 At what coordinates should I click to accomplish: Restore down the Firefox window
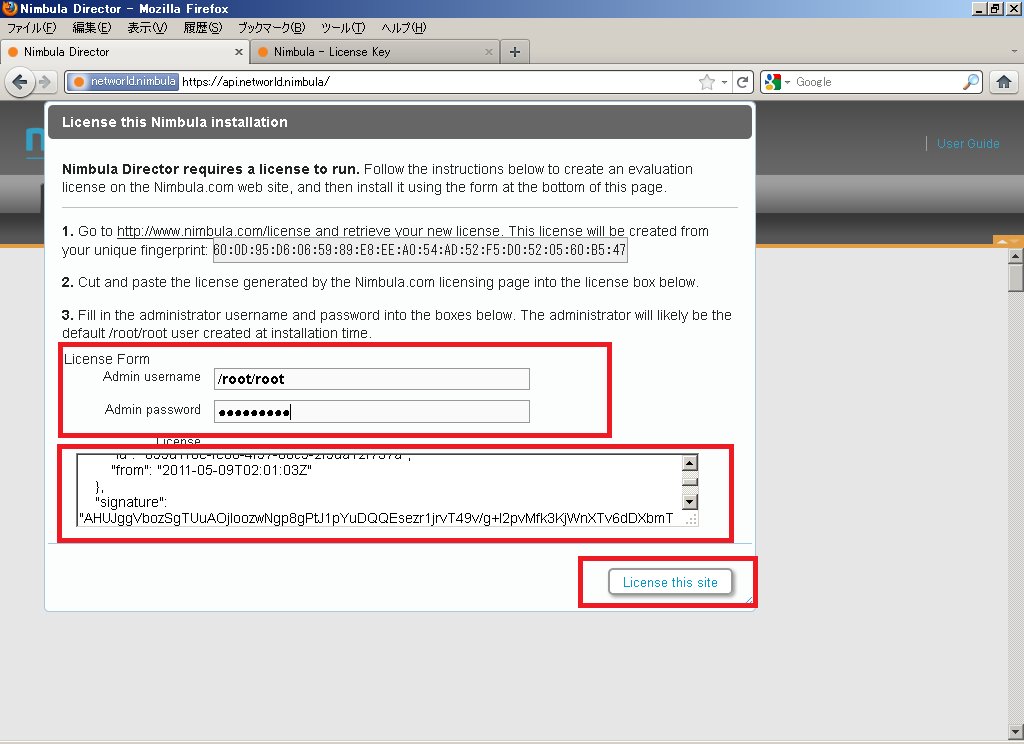(x=995, y=9)
